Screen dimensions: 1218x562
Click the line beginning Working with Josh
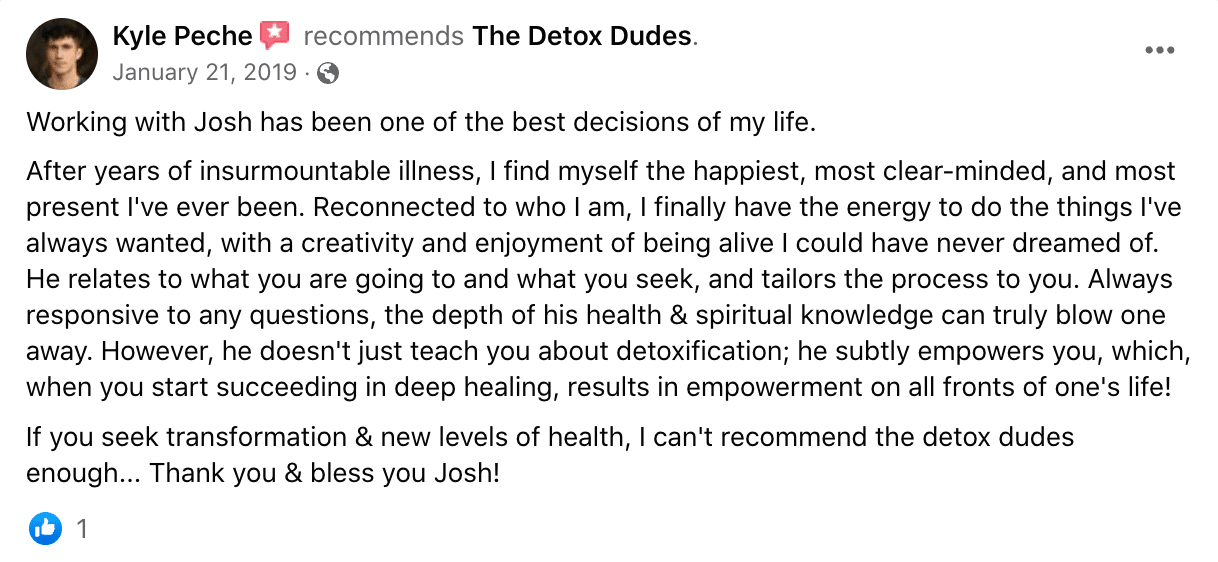coord(422,123)
